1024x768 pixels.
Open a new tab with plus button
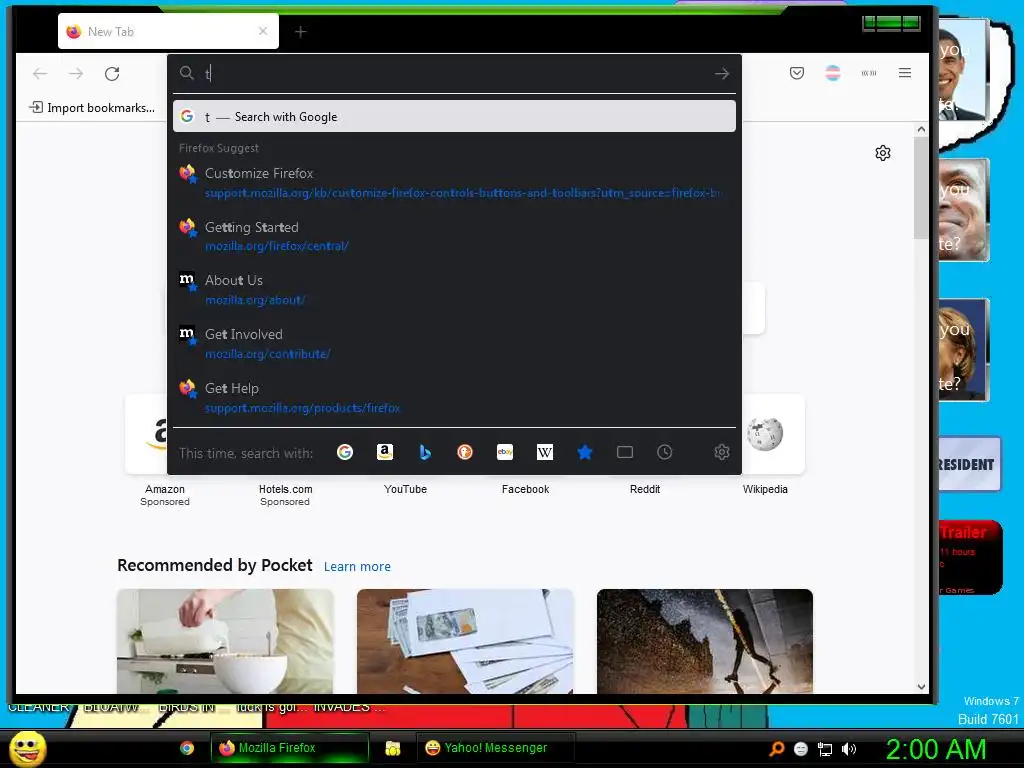point(300,31)
